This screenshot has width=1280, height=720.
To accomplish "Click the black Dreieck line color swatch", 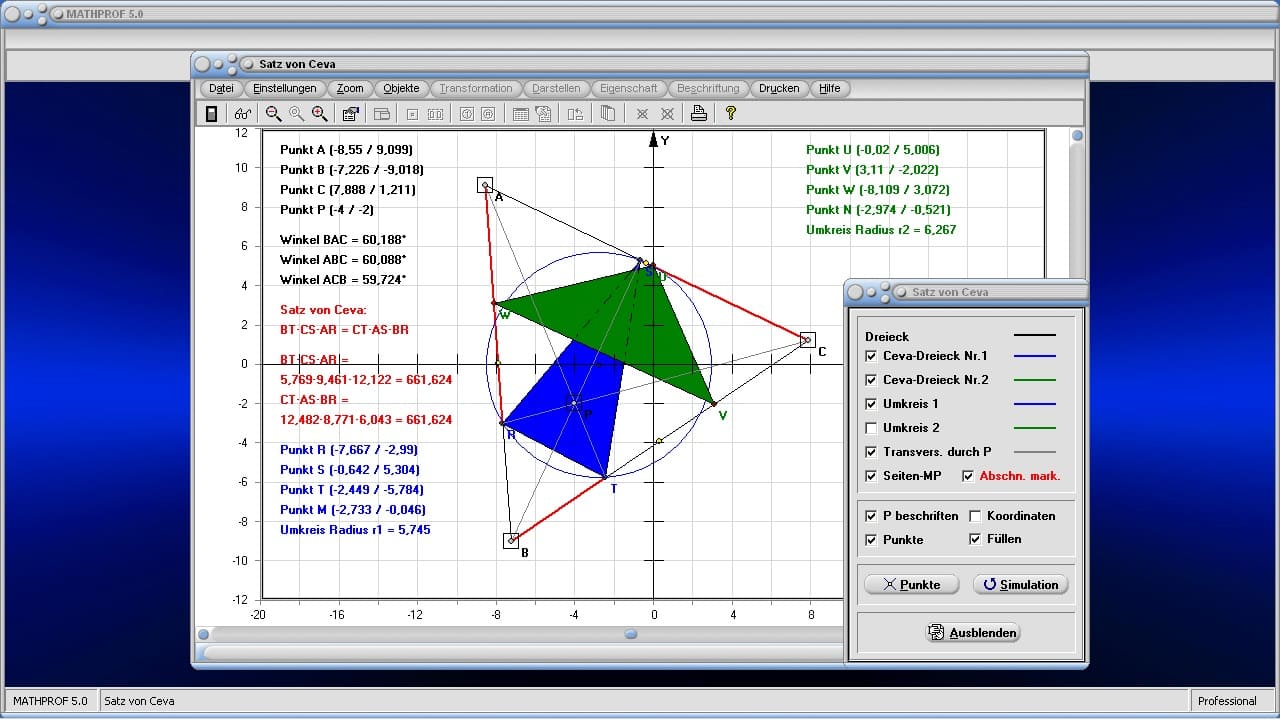I will click(1035, 336).
